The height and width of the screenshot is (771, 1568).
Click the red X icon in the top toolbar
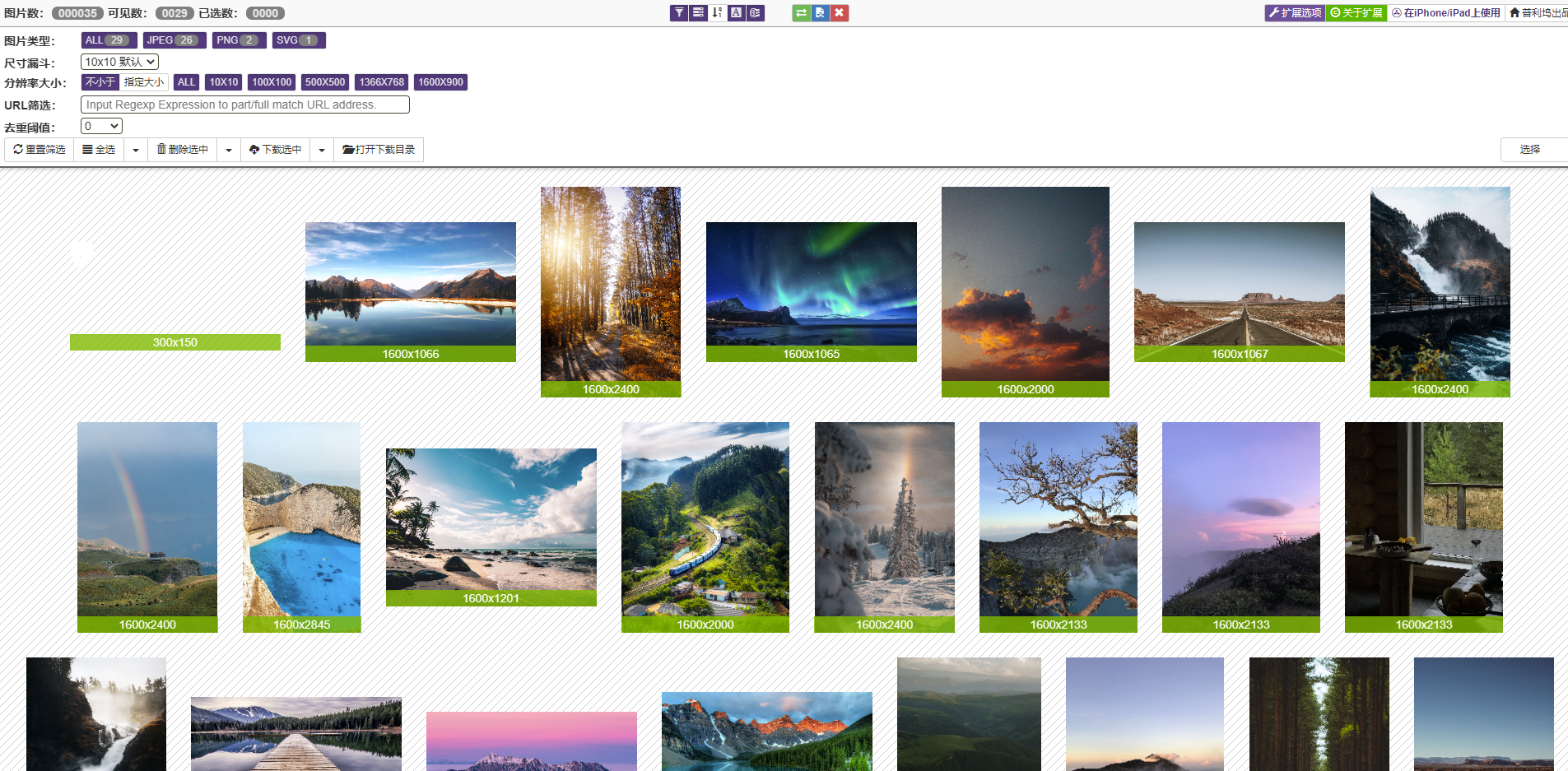839,13
